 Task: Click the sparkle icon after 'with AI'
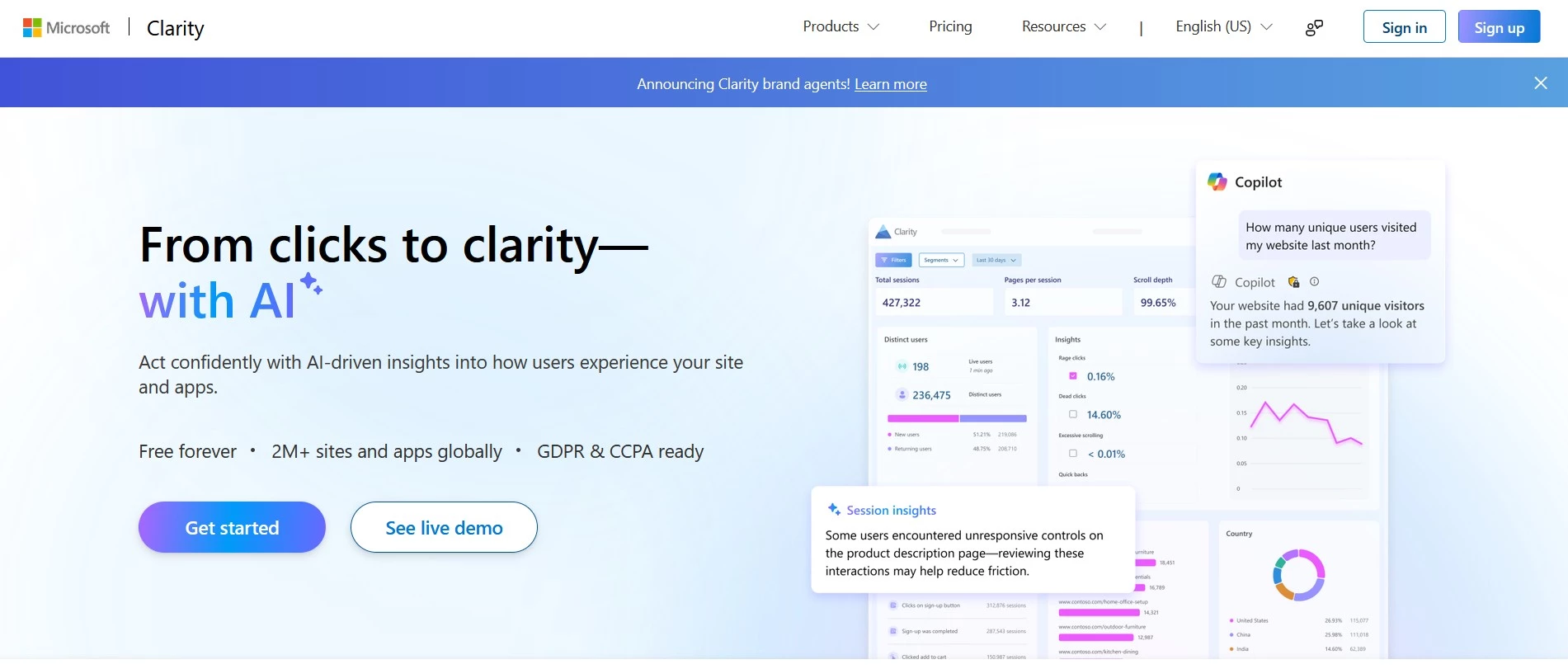[x=311, y=284]
